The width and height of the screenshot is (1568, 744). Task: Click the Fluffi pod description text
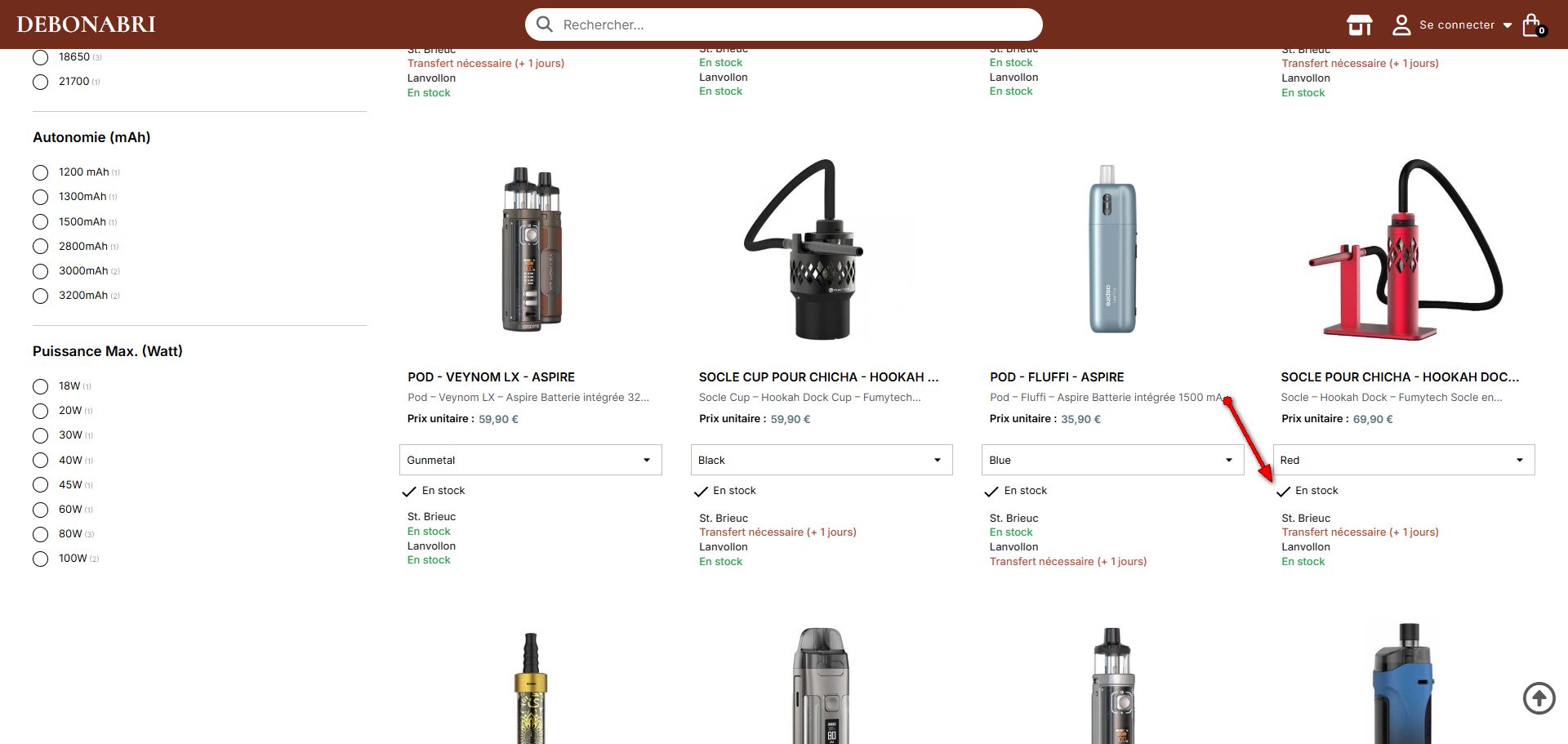click(x=1107, y=398)
